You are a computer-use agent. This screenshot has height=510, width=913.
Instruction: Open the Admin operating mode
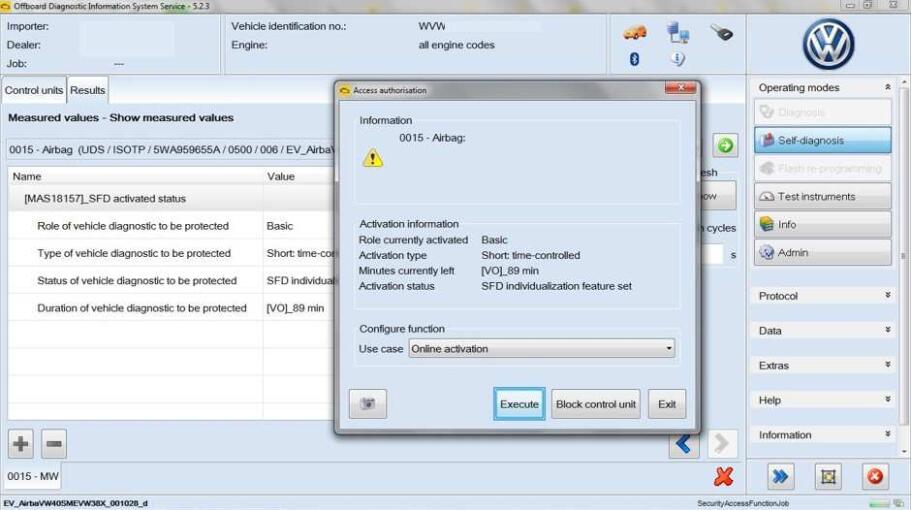tap(822, 253)
